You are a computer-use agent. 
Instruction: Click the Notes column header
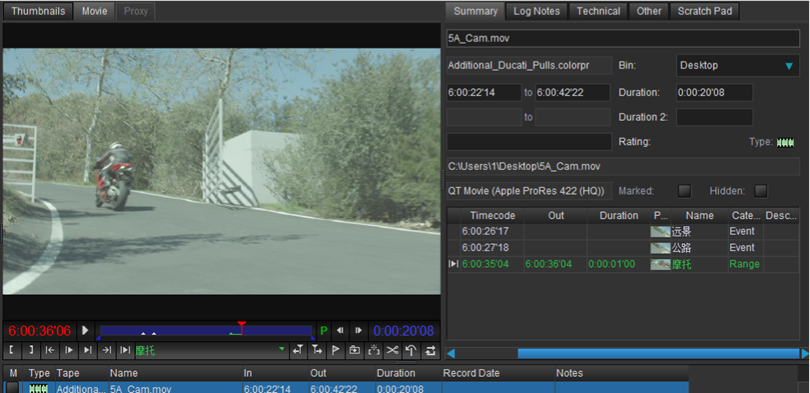621,373
